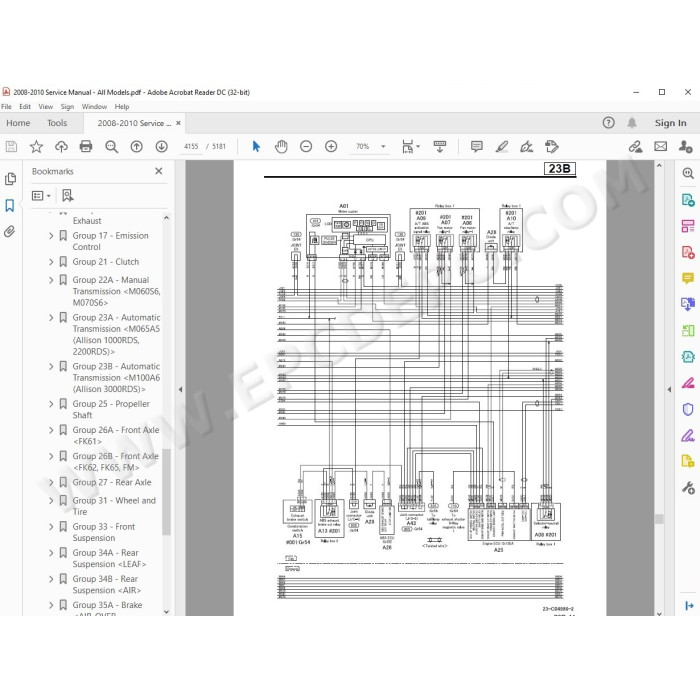The height and width of the screenshot is (700, 700).
Task: Open Create PDF tool in right pane
Action: tap(688, 252)
